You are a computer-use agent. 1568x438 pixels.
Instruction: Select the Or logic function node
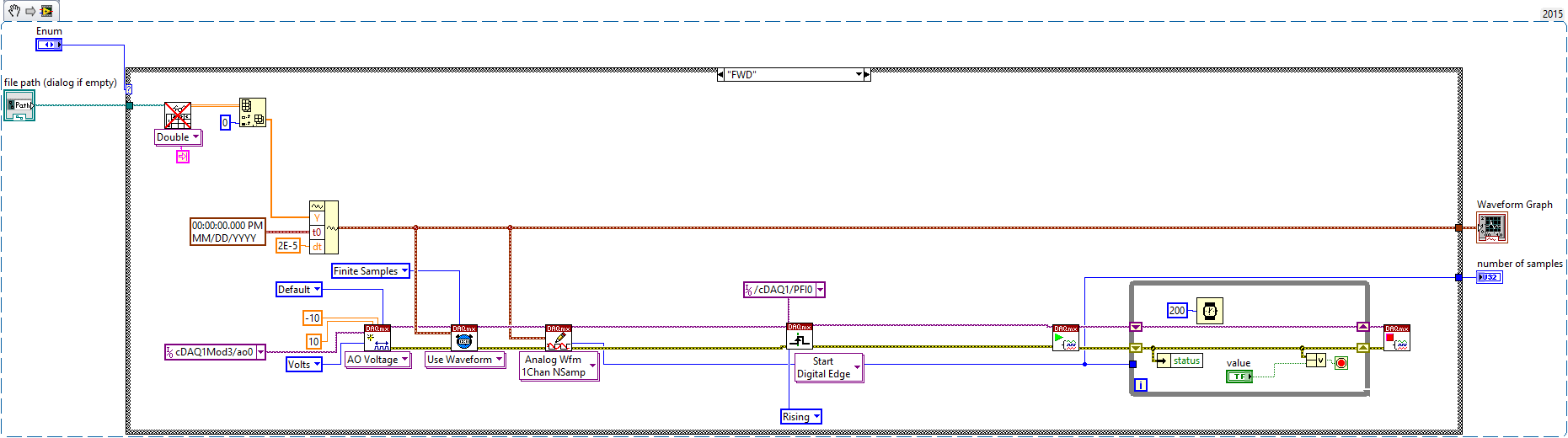point(1316,361)
